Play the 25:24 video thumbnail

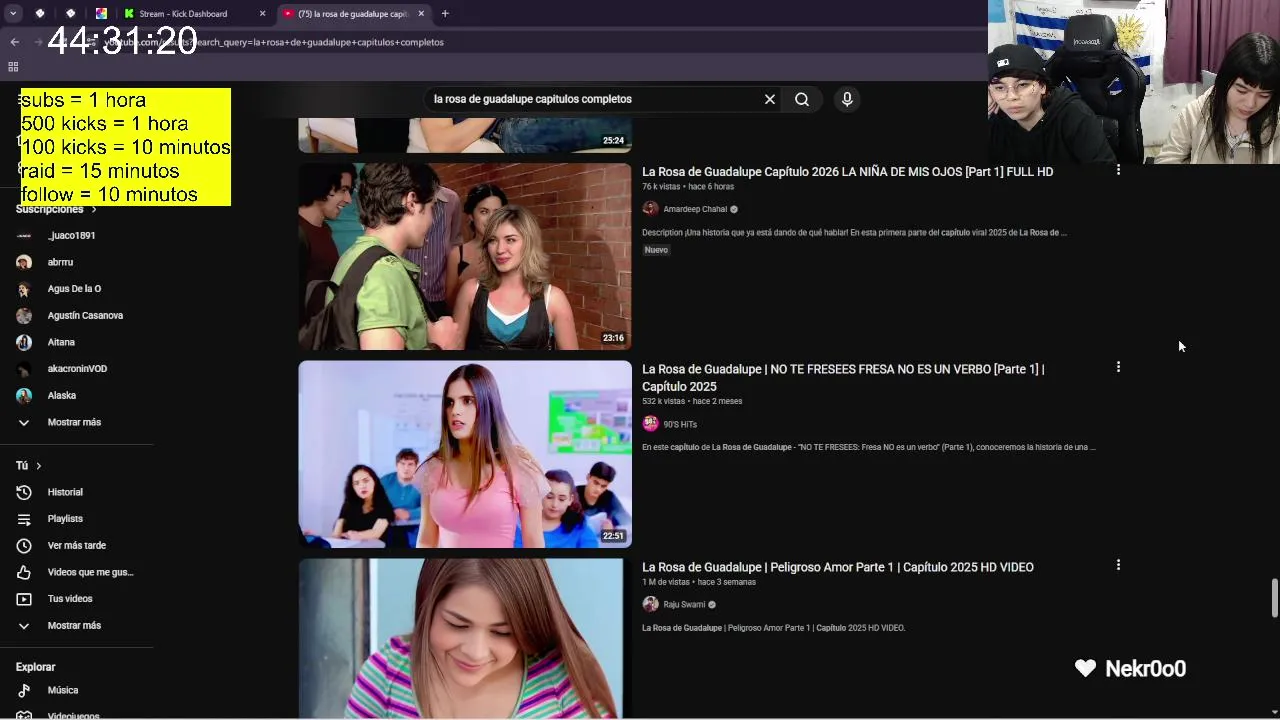click(465, 135)
